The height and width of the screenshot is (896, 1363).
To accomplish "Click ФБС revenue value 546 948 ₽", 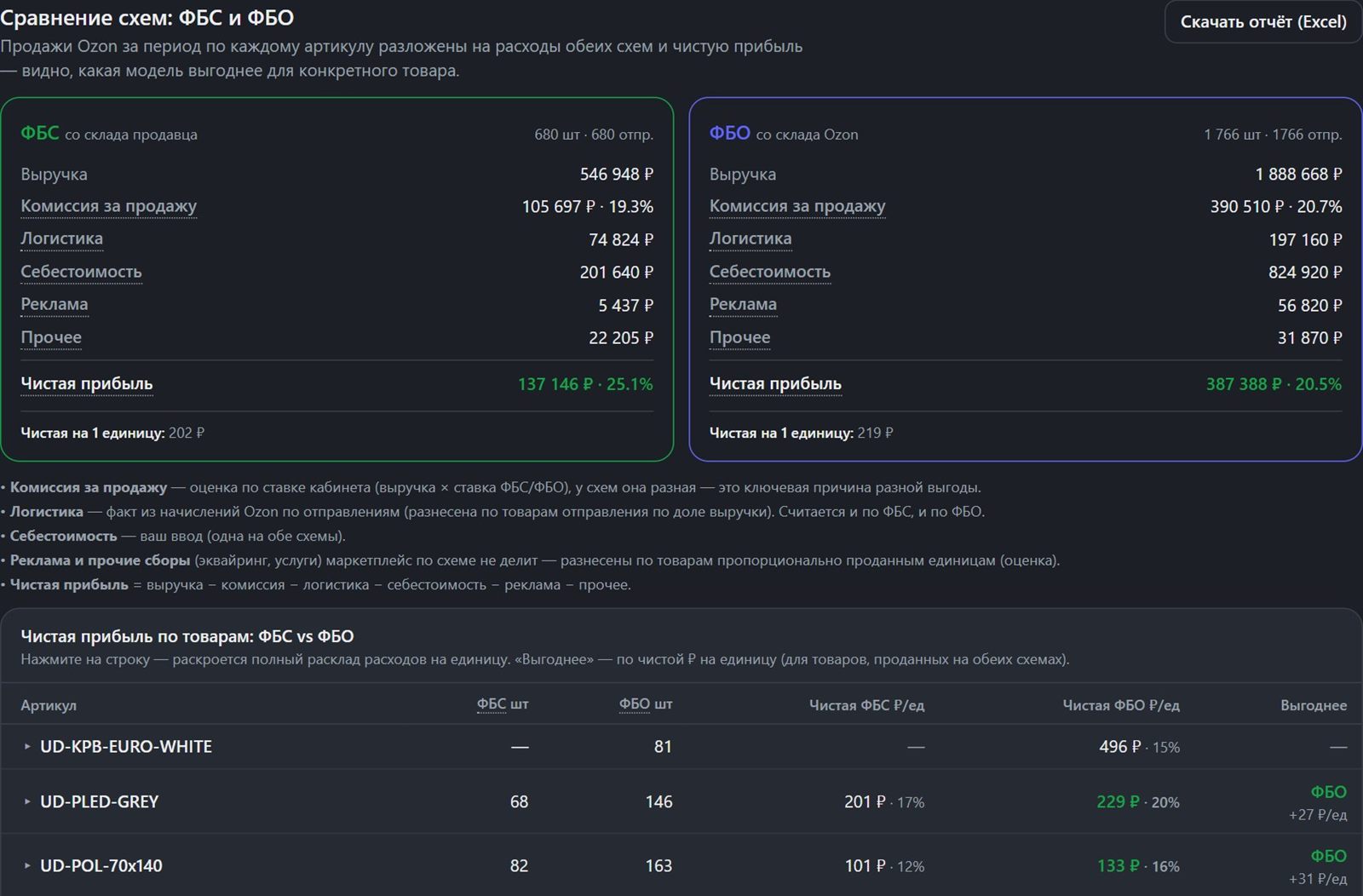I will pyautogui.click(x=617, y=175).
